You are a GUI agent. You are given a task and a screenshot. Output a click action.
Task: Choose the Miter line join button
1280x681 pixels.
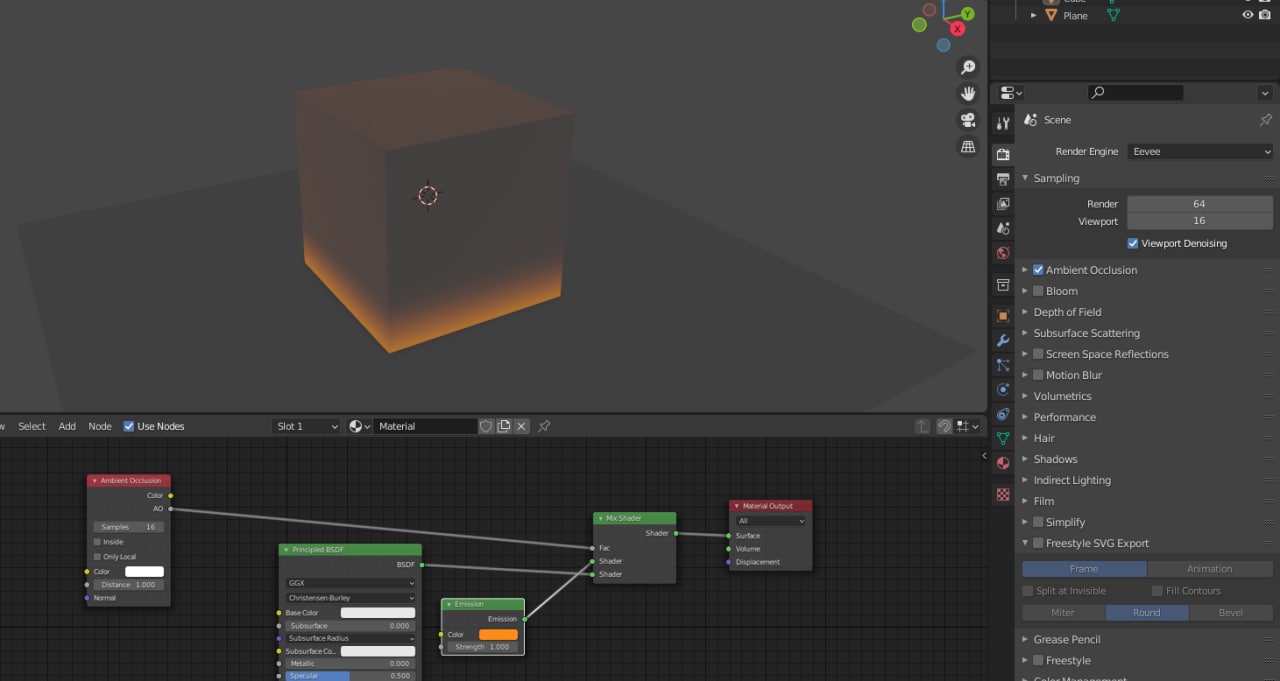[x=1063, y=613]
